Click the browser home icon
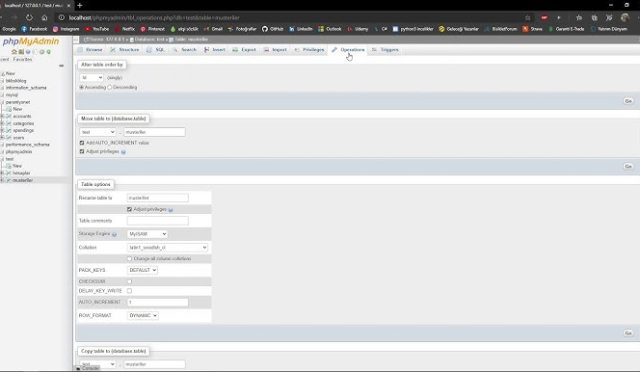 pyautogui.click(x=44, y=18)
